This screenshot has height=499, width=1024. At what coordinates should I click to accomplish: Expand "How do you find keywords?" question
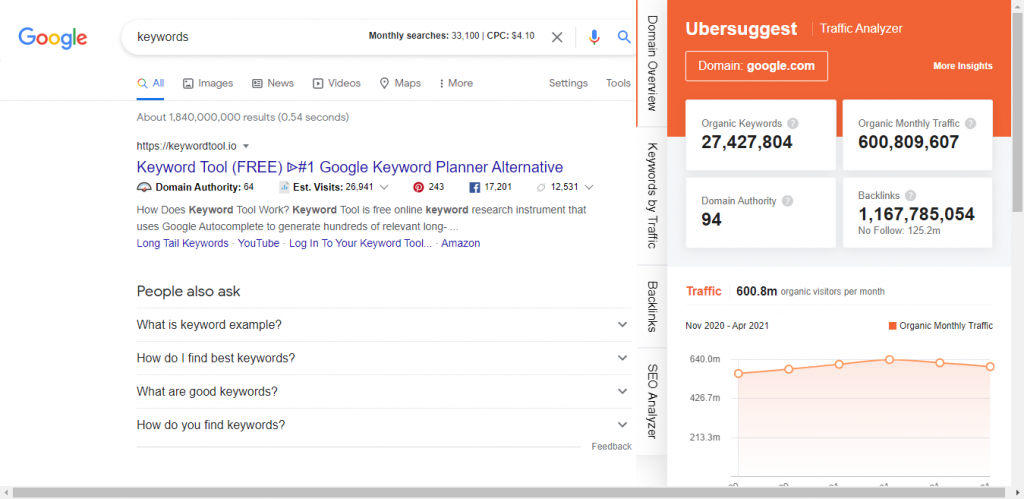tap(384, 425)
